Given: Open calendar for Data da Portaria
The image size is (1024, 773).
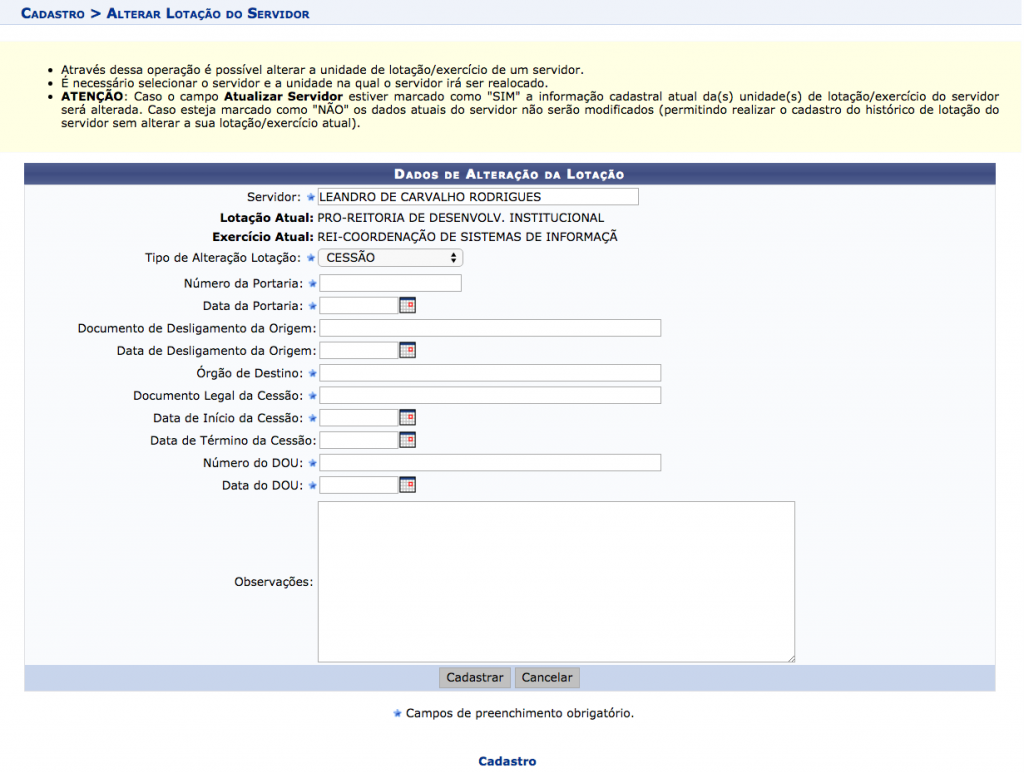Looking at the screenshot, I should coord(407,306).
